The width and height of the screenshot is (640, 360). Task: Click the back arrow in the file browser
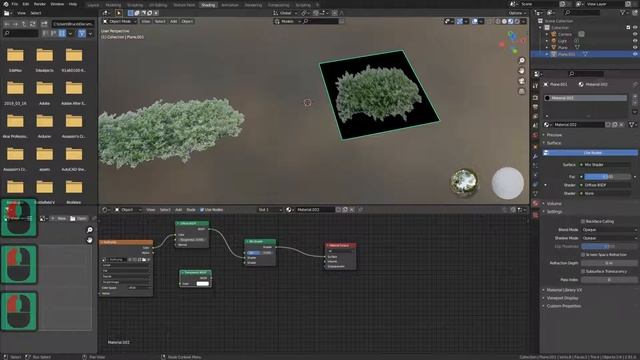[x=7, y=24]
